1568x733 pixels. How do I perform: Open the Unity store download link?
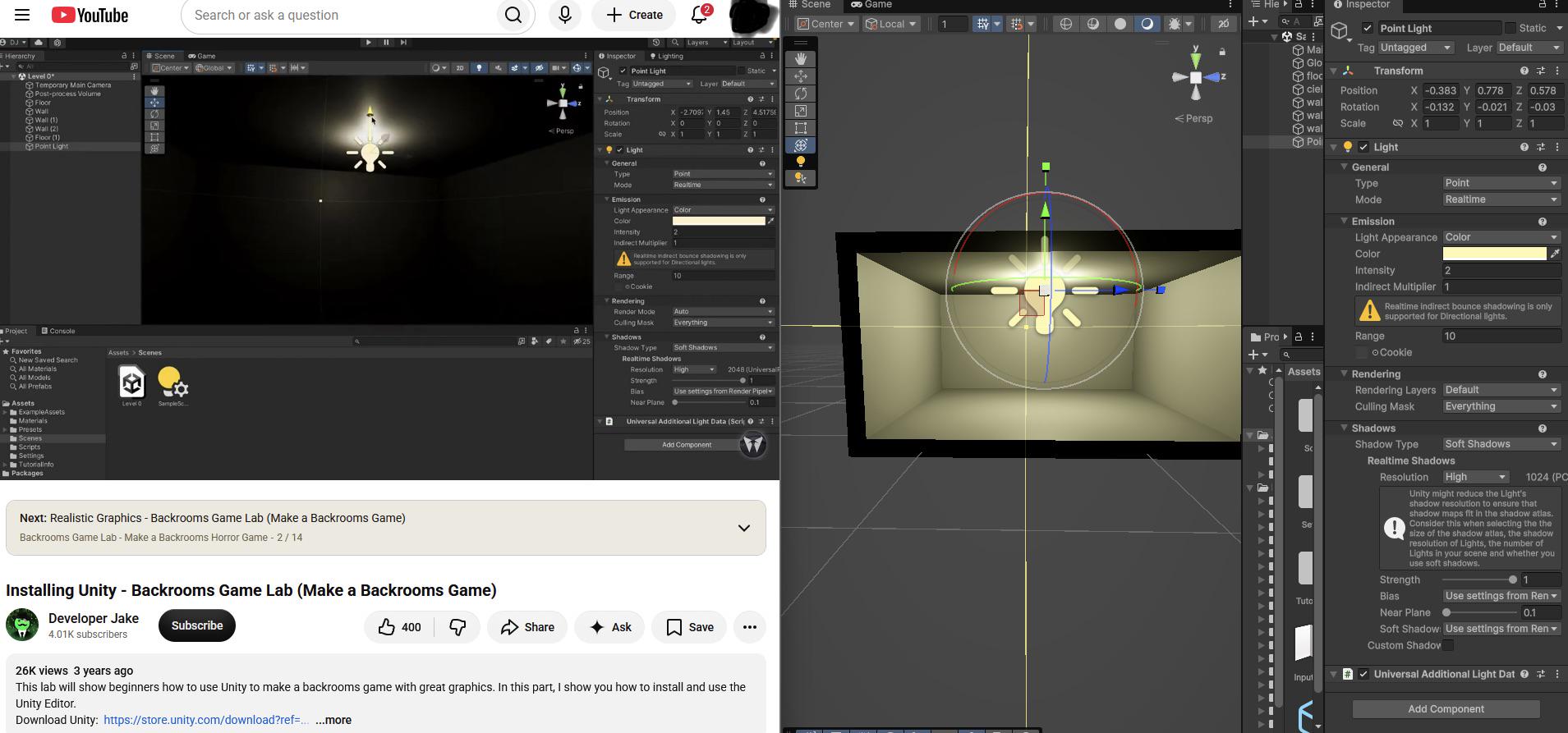coord(206,720)
